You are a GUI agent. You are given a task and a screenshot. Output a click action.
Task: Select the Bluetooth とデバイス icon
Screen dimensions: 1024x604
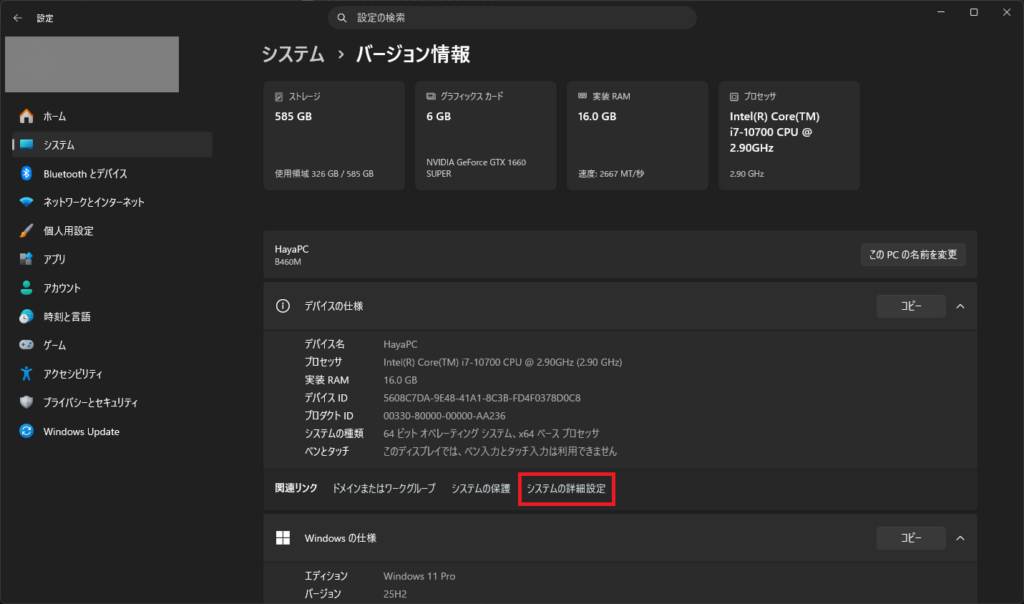point(26,173)
